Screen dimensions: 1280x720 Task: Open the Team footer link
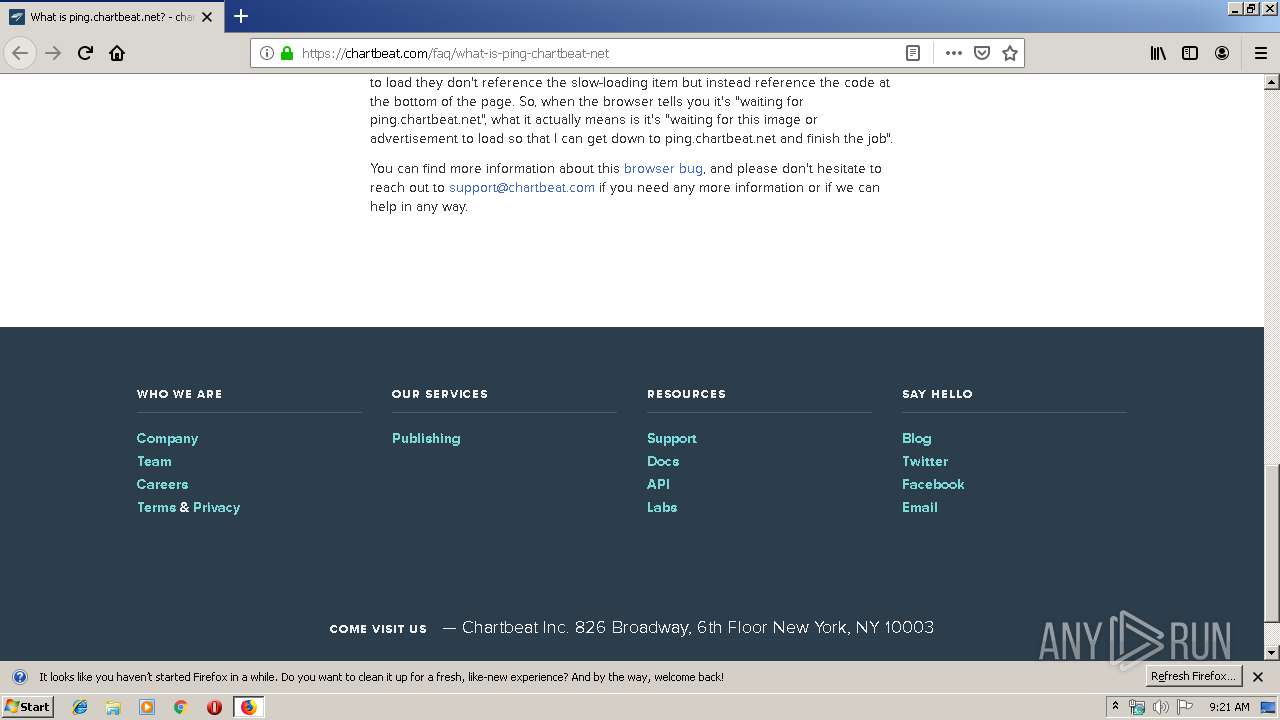[154, 461]
